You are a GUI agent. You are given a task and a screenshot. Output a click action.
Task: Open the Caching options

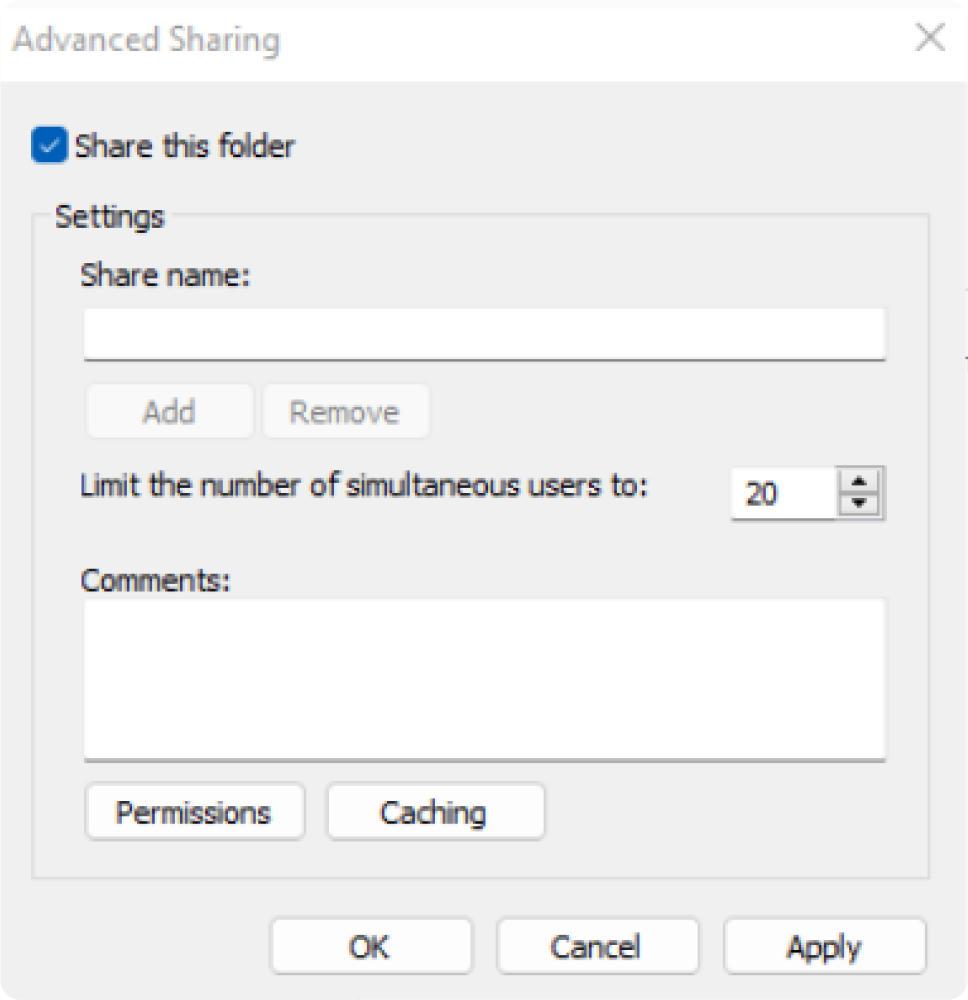coord(436,812)
